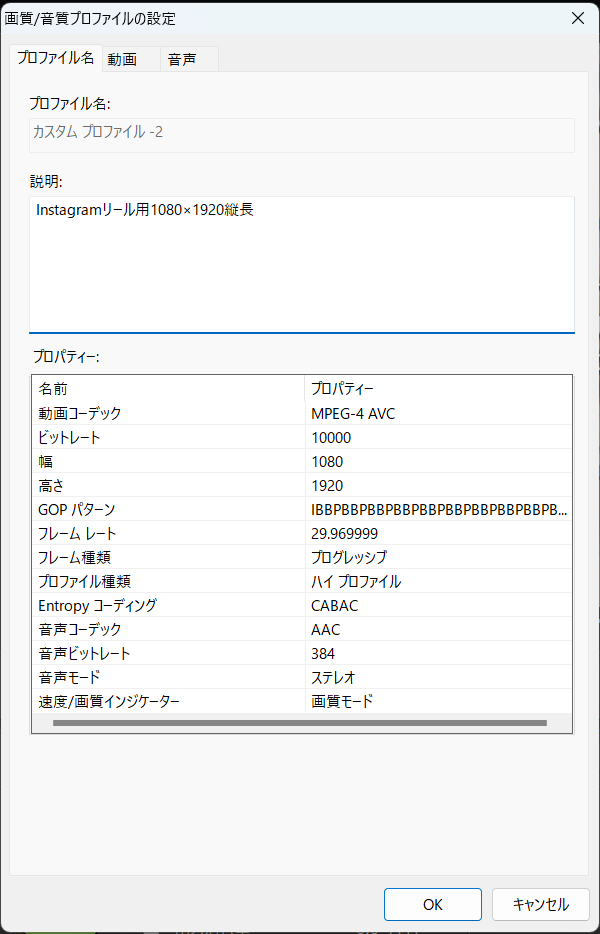Click the 画質モード value
This screenshot has width=600, height=934.
[341, 701]
